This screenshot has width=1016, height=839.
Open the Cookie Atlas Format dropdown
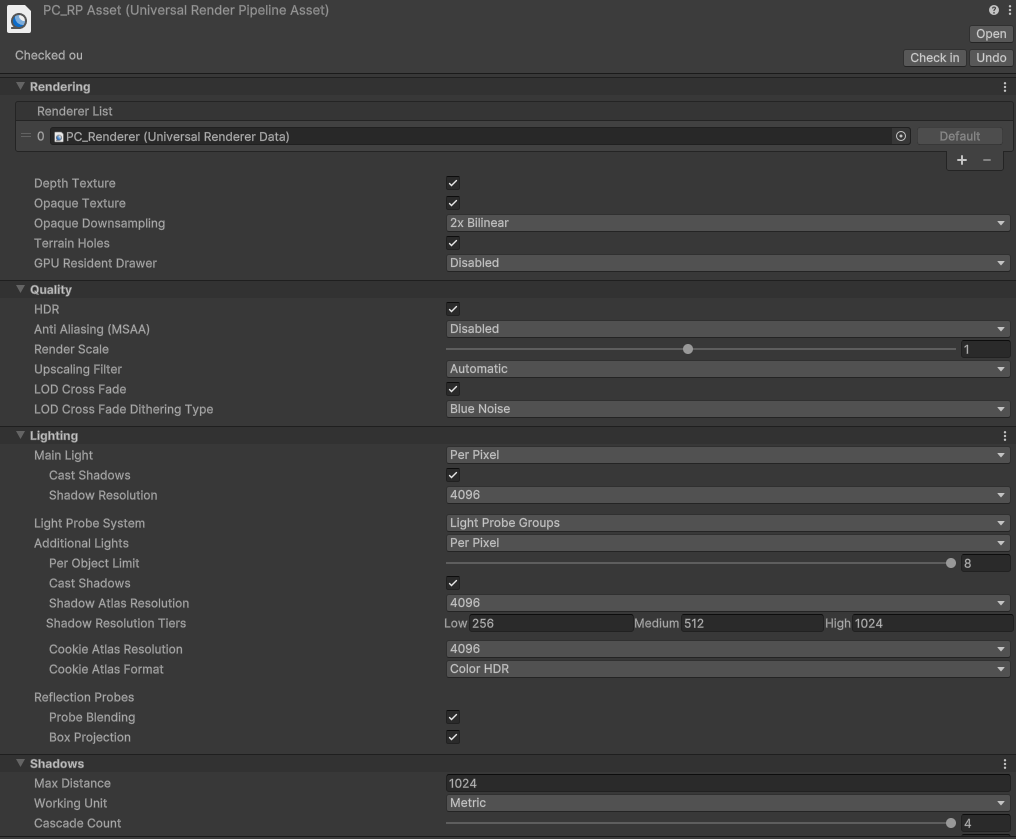(x=727, y=668)
